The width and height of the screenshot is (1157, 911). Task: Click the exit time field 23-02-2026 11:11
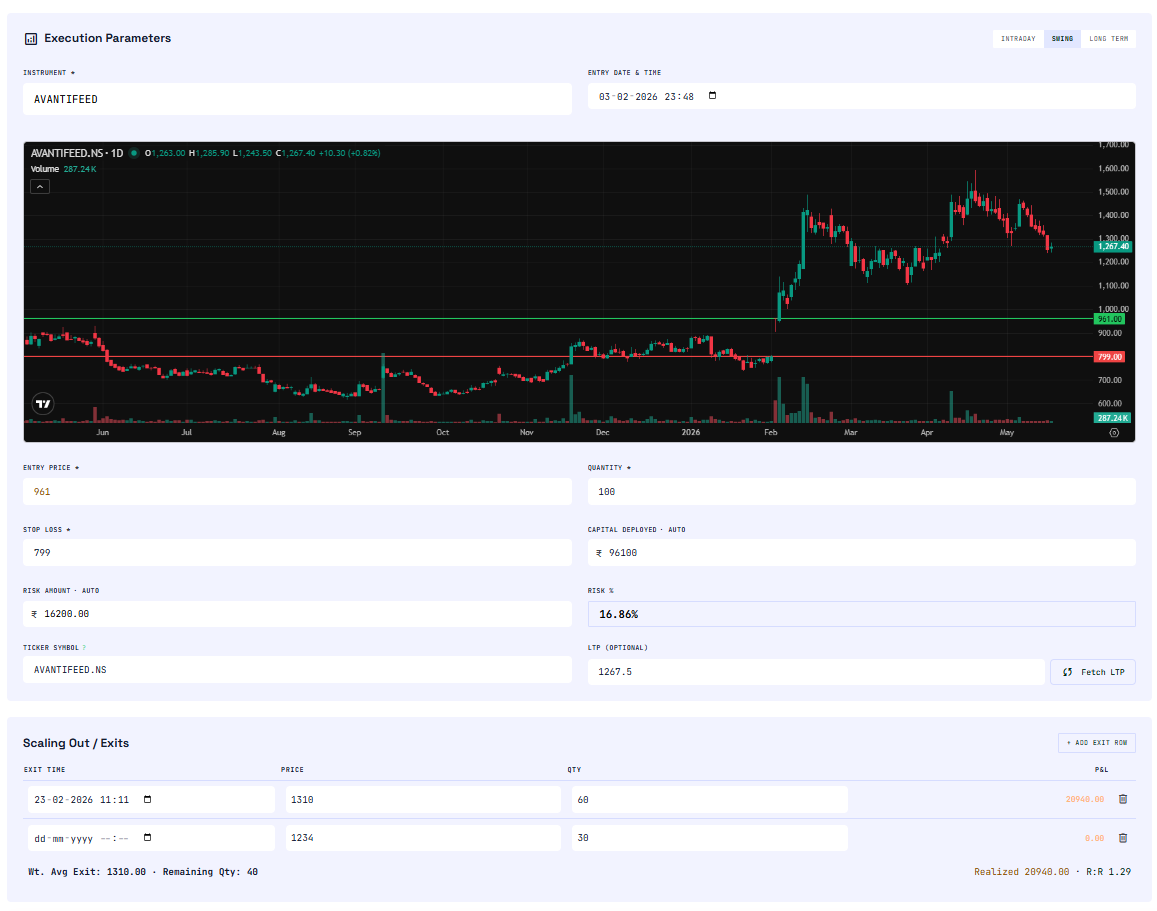coord(151,800)
